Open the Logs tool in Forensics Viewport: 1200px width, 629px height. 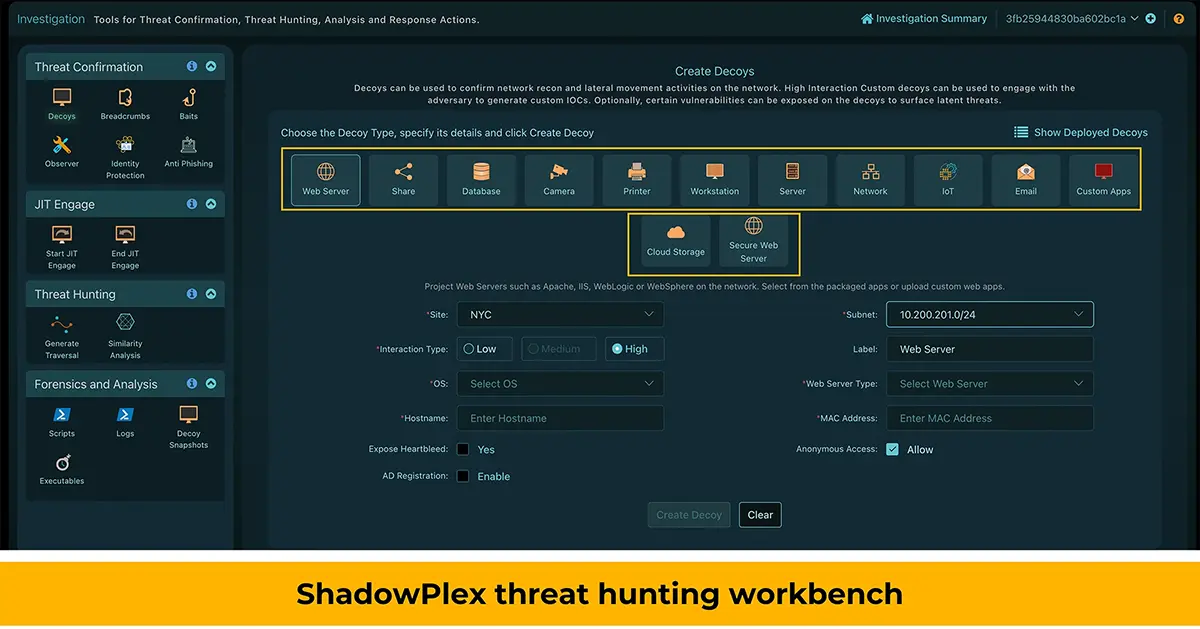tap(125, 421)
